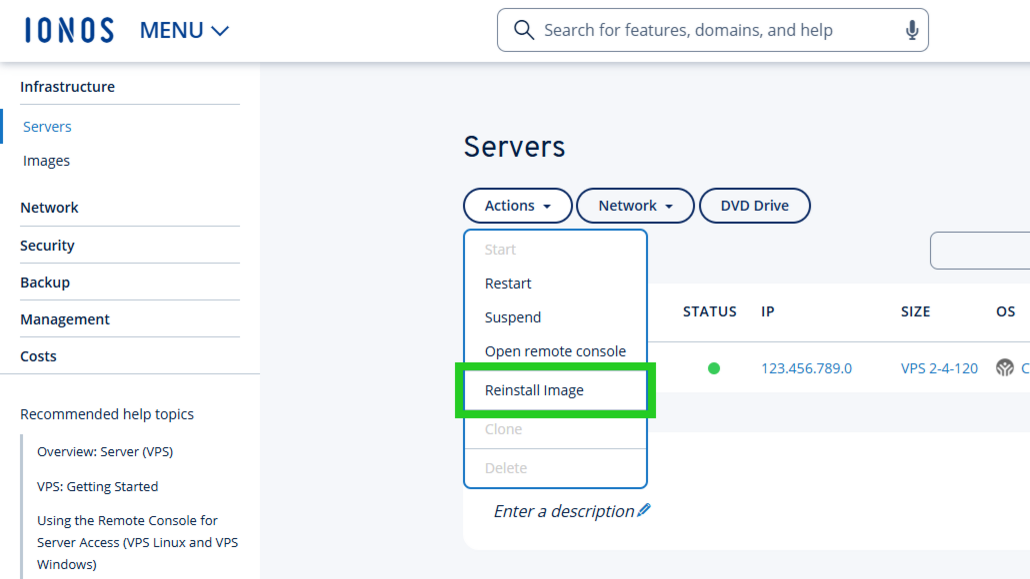The width and height of the screenshot is (1030, 579).
Task: Expand the Security sidebar section
Action: pyautogui.click(x=47, y=245)
